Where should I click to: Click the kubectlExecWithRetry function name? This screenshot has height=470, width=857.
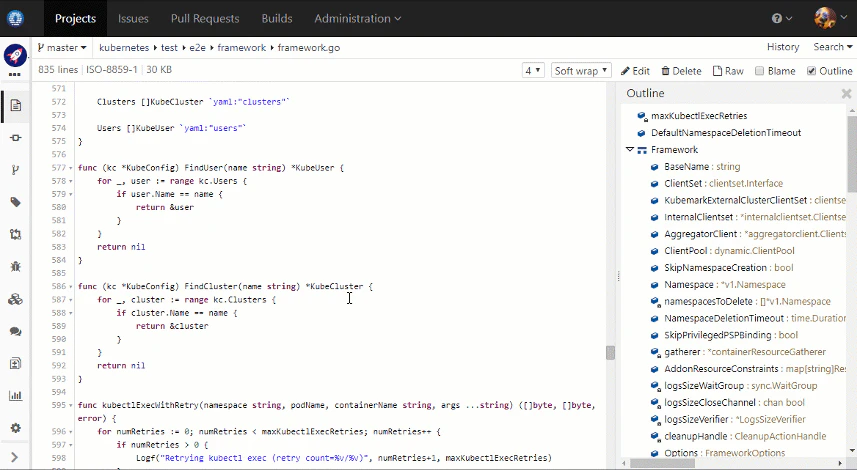click(x=150, y=405)
